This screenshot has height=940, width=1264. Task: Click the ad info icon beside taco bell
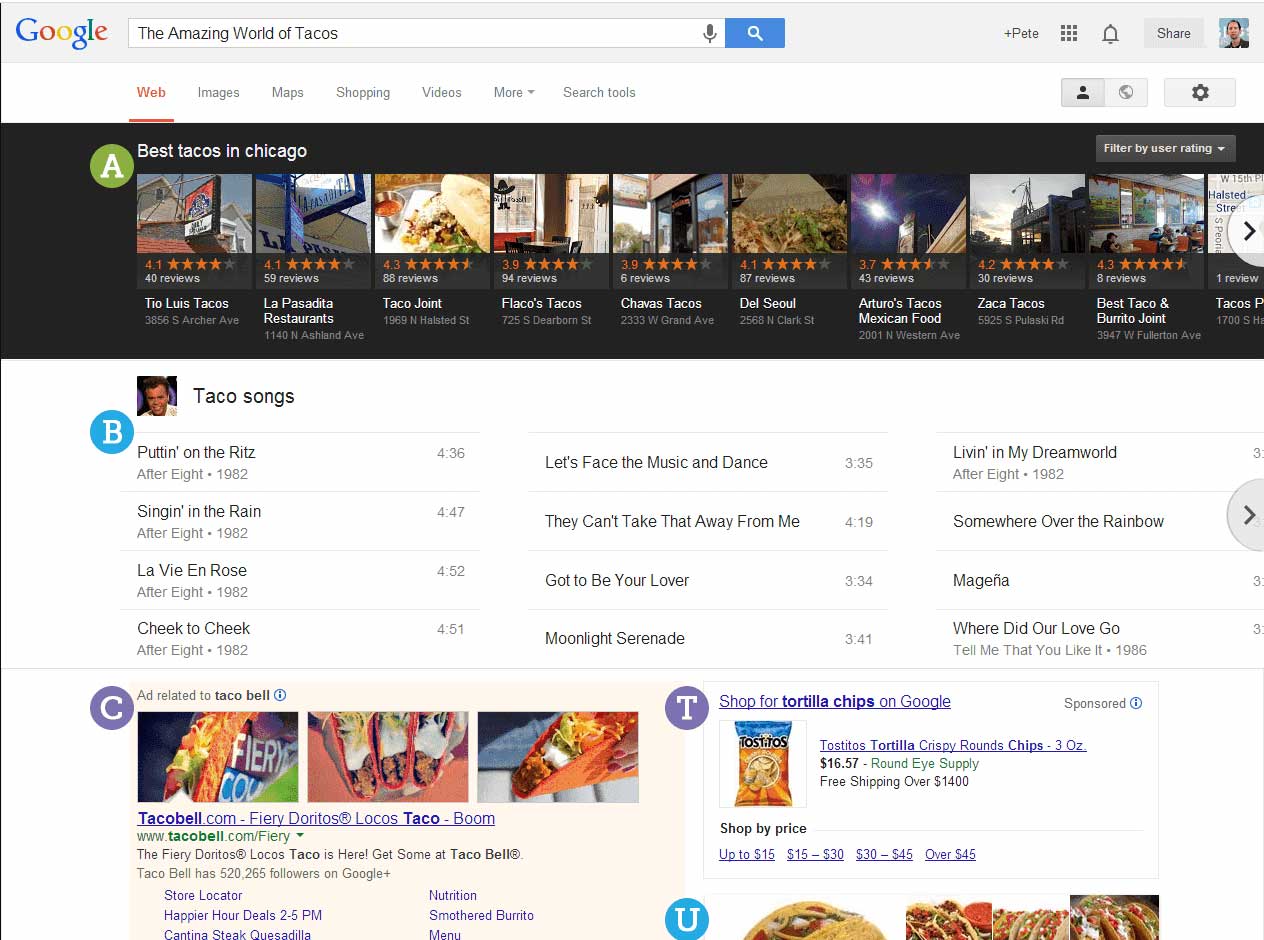(280, 695)
